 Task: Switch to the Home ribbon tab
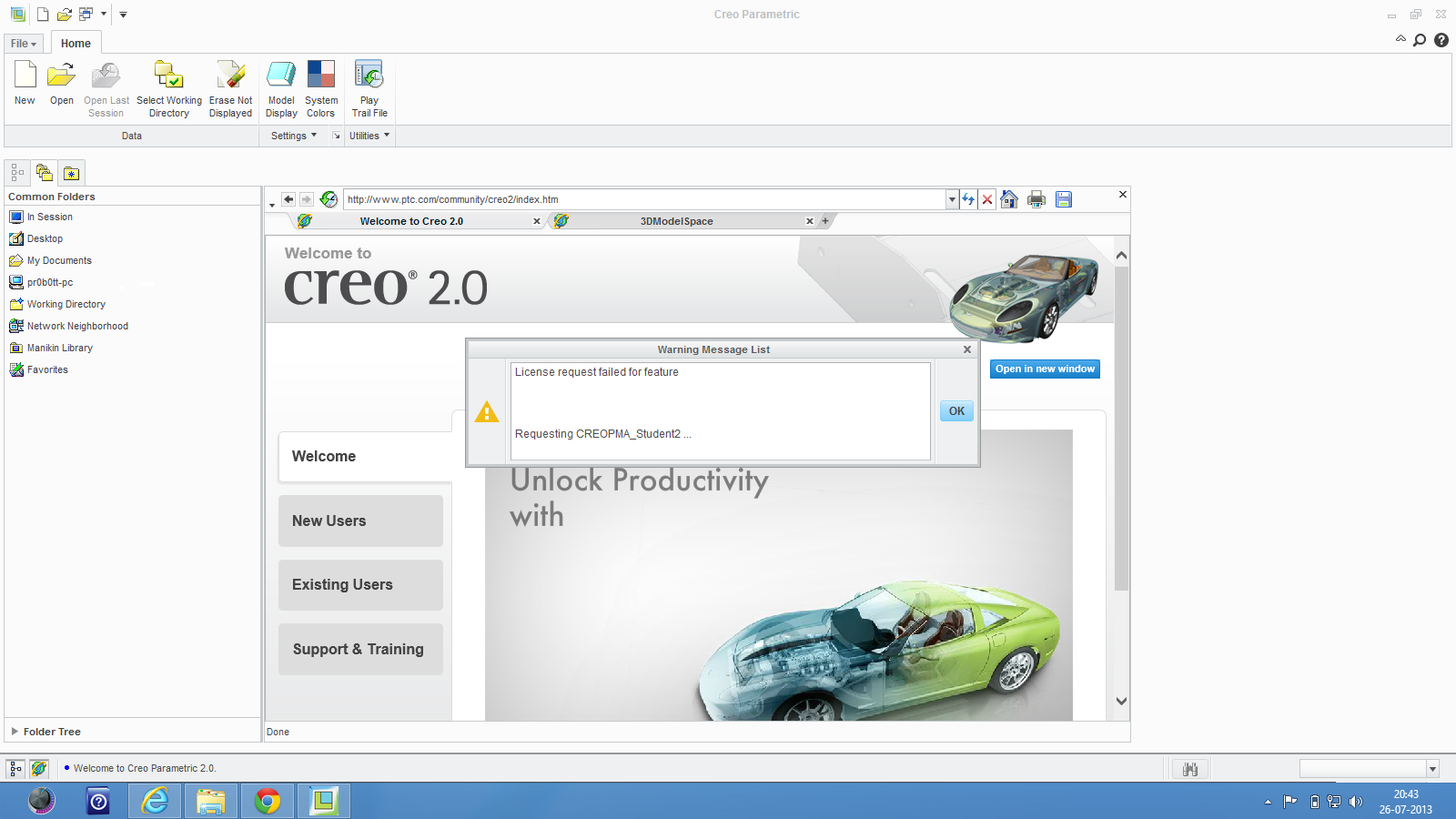point(76,44)
